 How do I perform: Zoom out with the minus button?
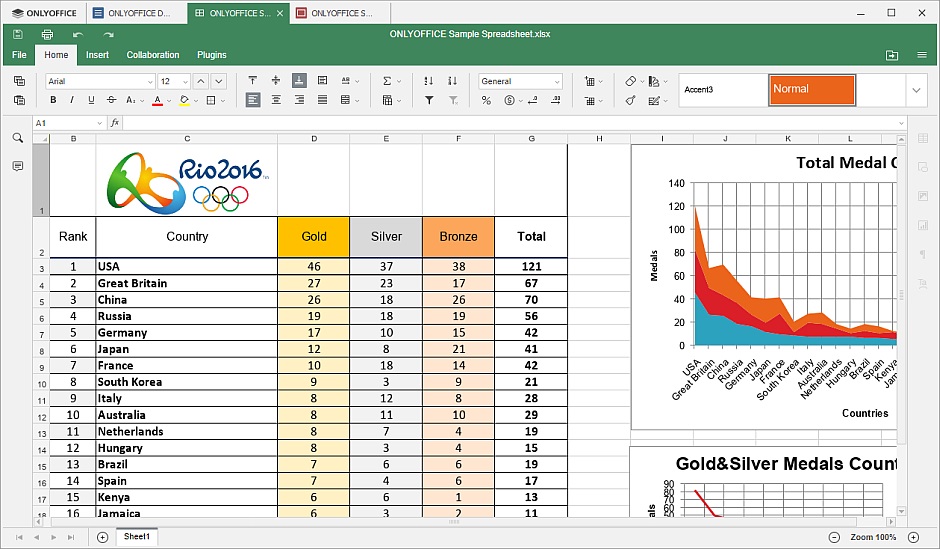[834, 538]
